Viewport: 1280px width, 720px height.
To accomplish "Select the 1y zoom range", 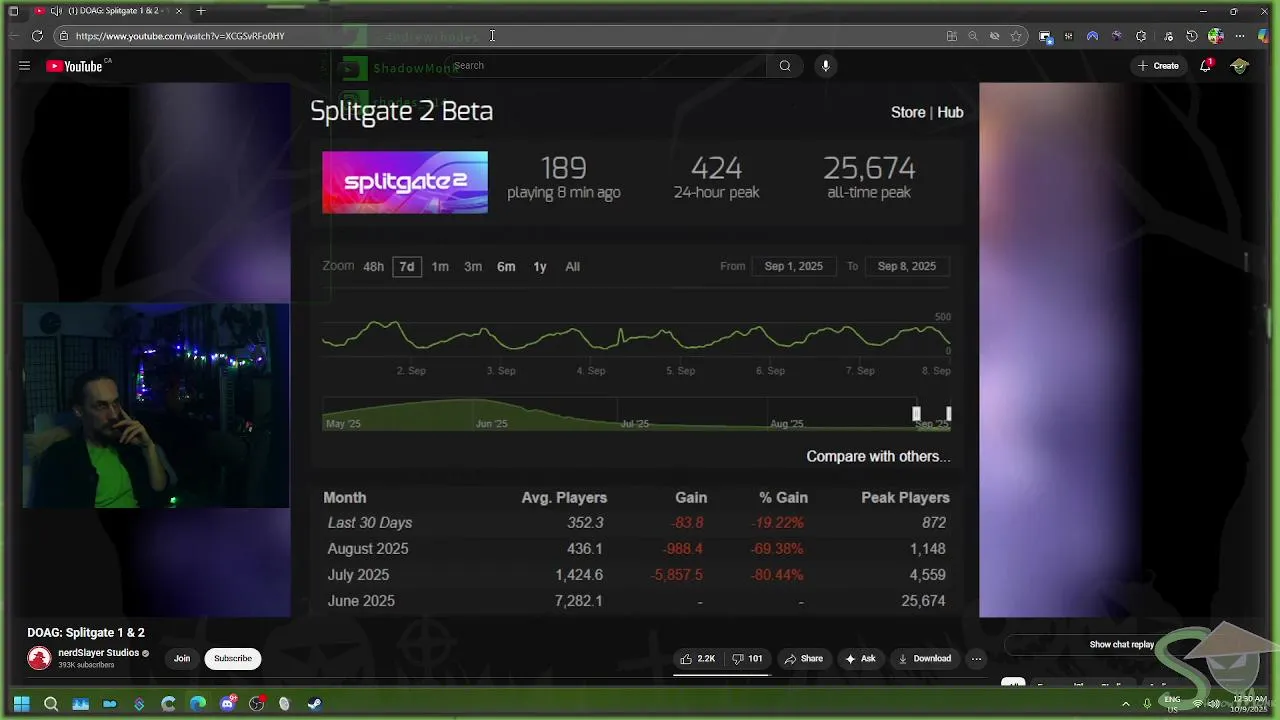I will click(x=540, y=267).
